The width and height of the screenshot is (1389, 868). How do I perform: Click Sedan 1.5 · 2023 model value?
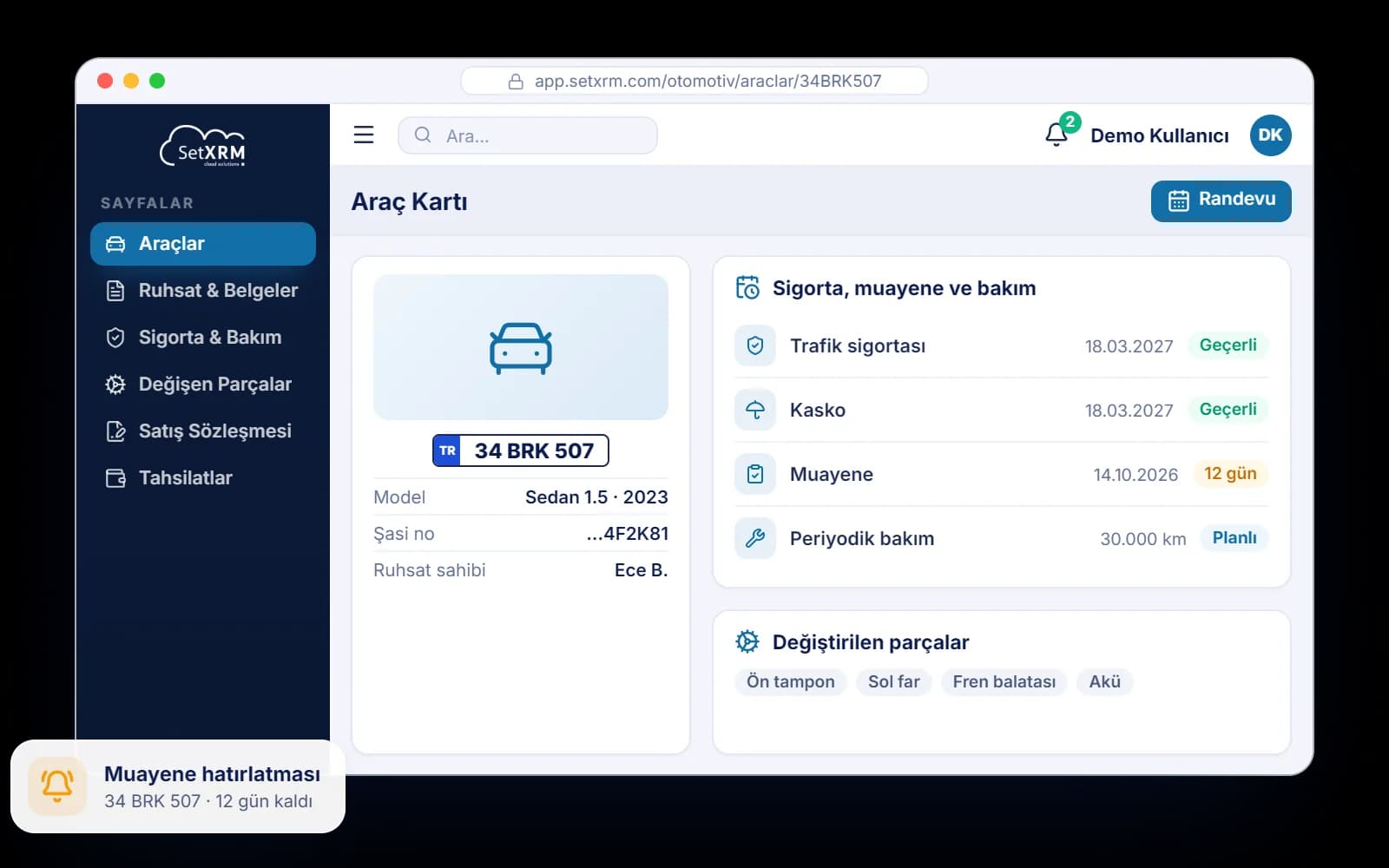(596, 497)
